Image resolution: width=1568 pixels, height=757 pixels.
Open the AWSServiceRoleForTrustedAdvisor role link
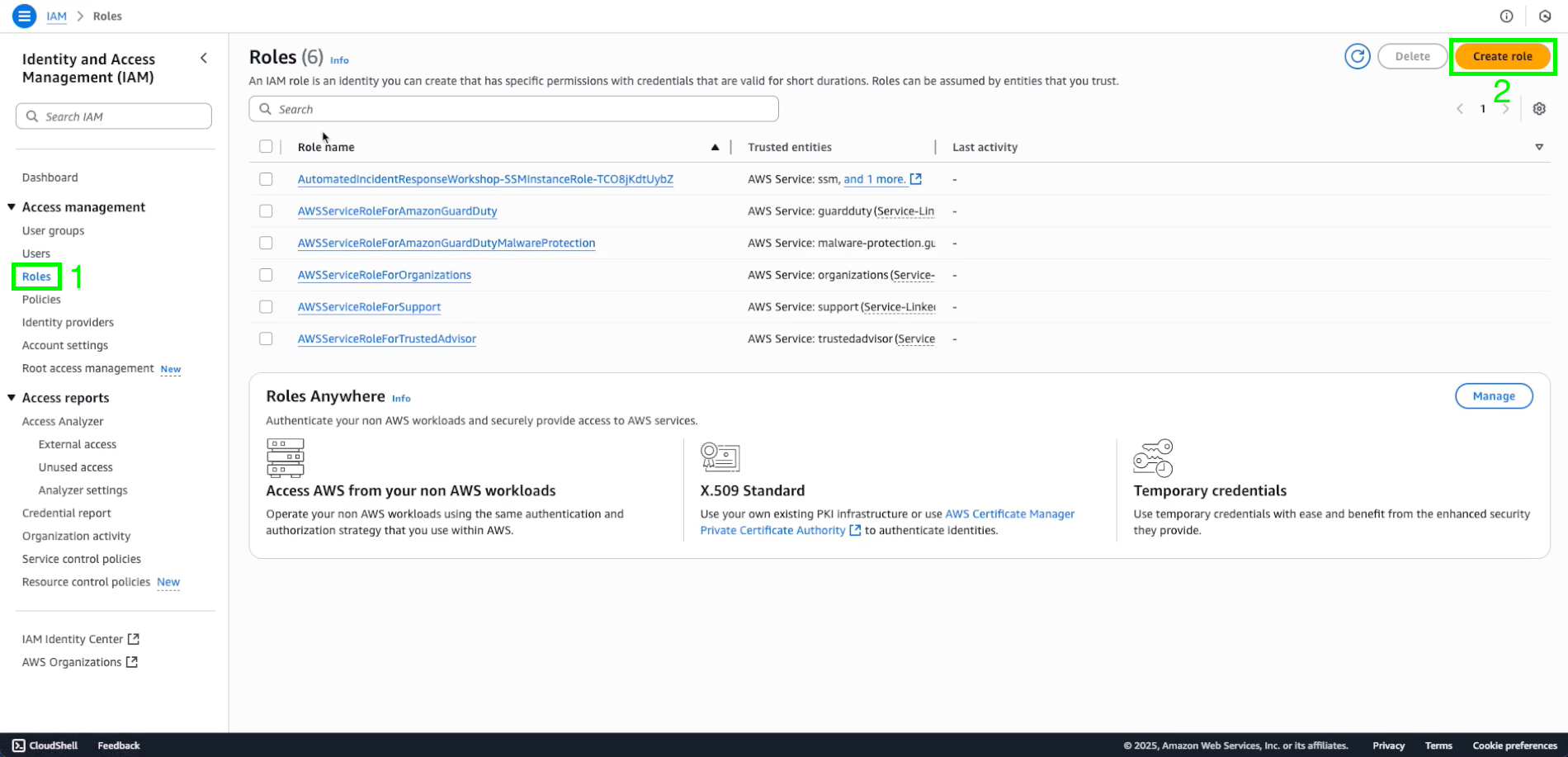pyautogui.click(x=387, y=338)
